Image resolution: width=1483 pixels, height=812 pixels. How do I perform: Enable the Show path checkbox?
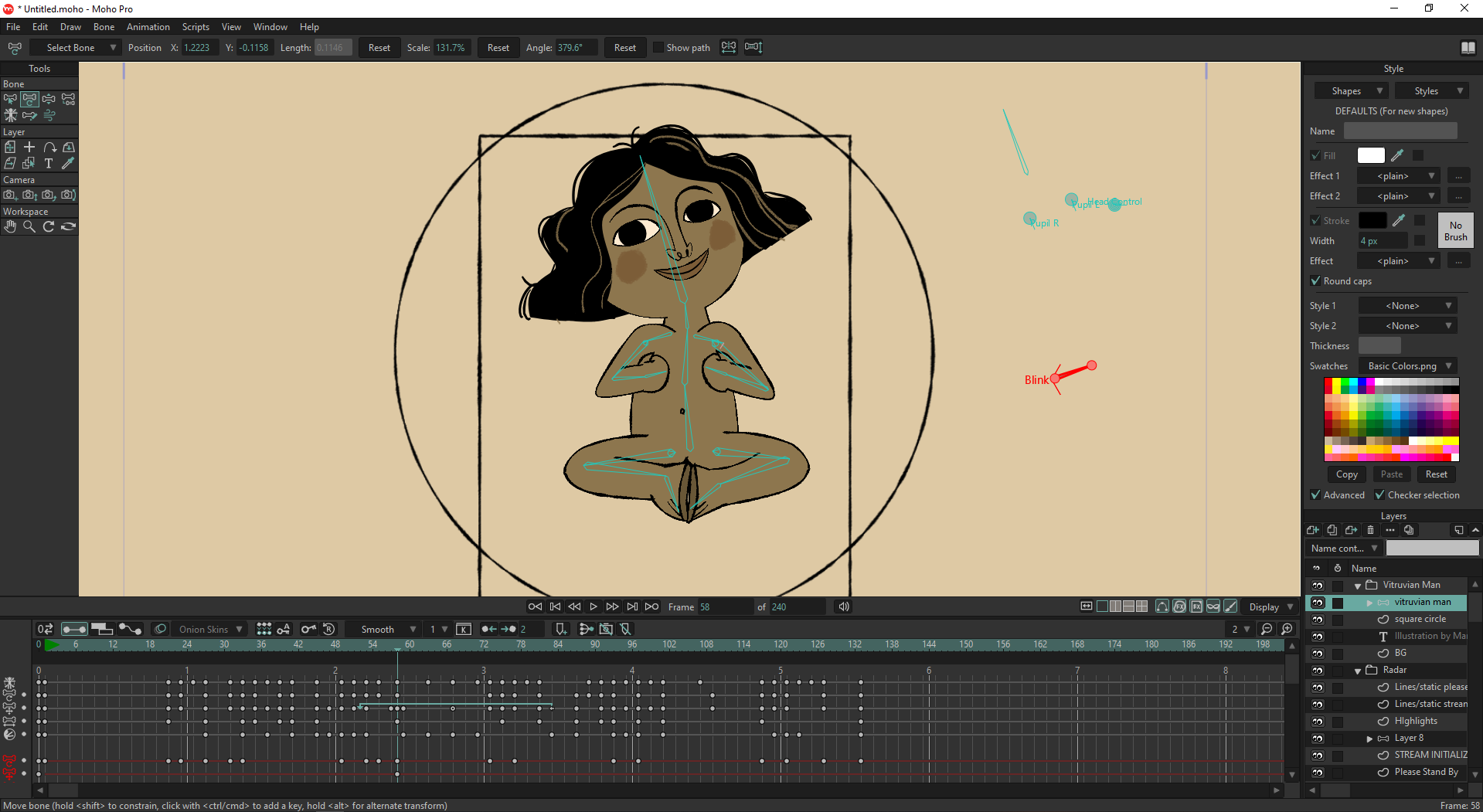click(658, 48)
